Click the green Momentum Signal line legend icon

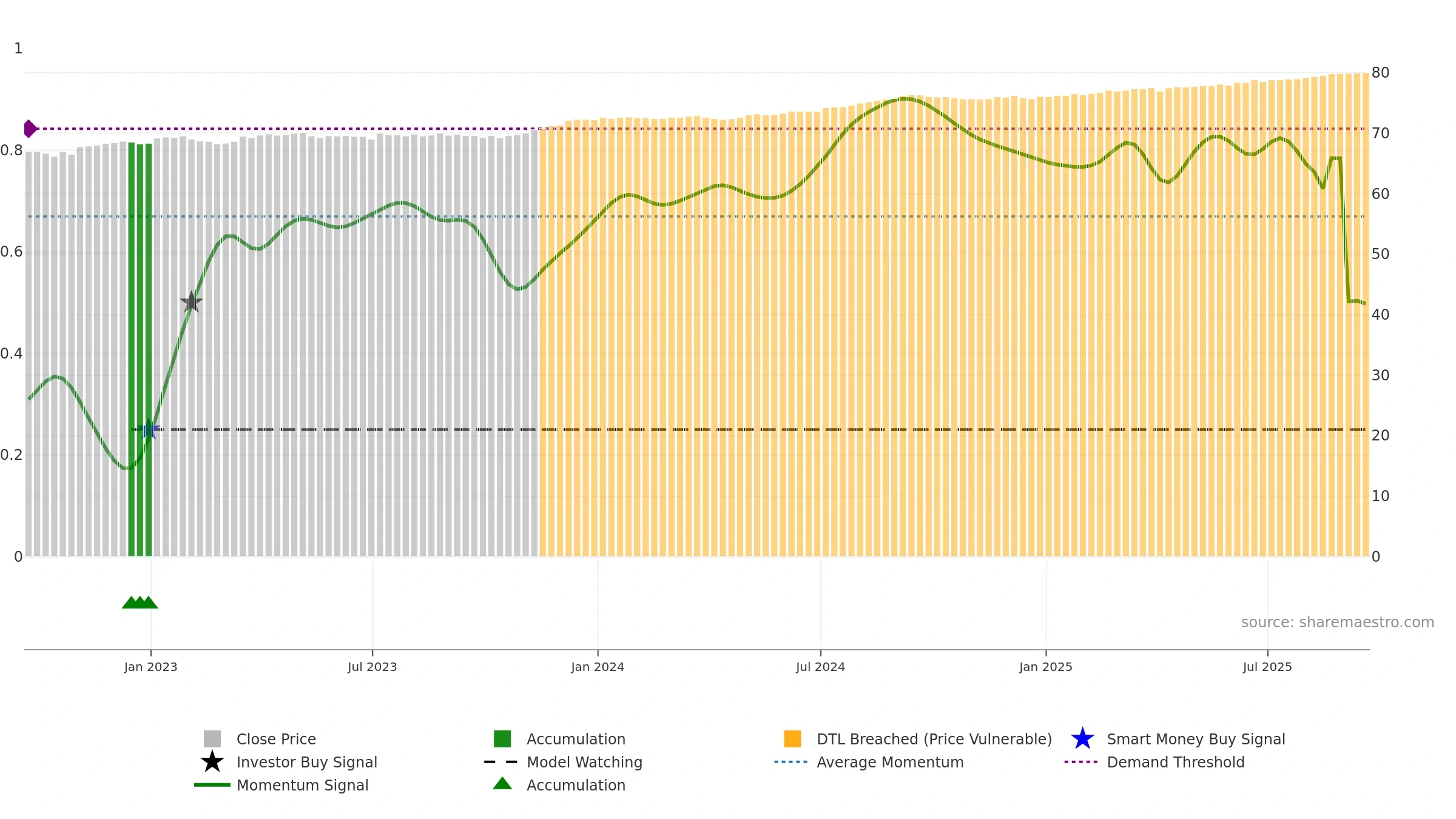[212, 785]
